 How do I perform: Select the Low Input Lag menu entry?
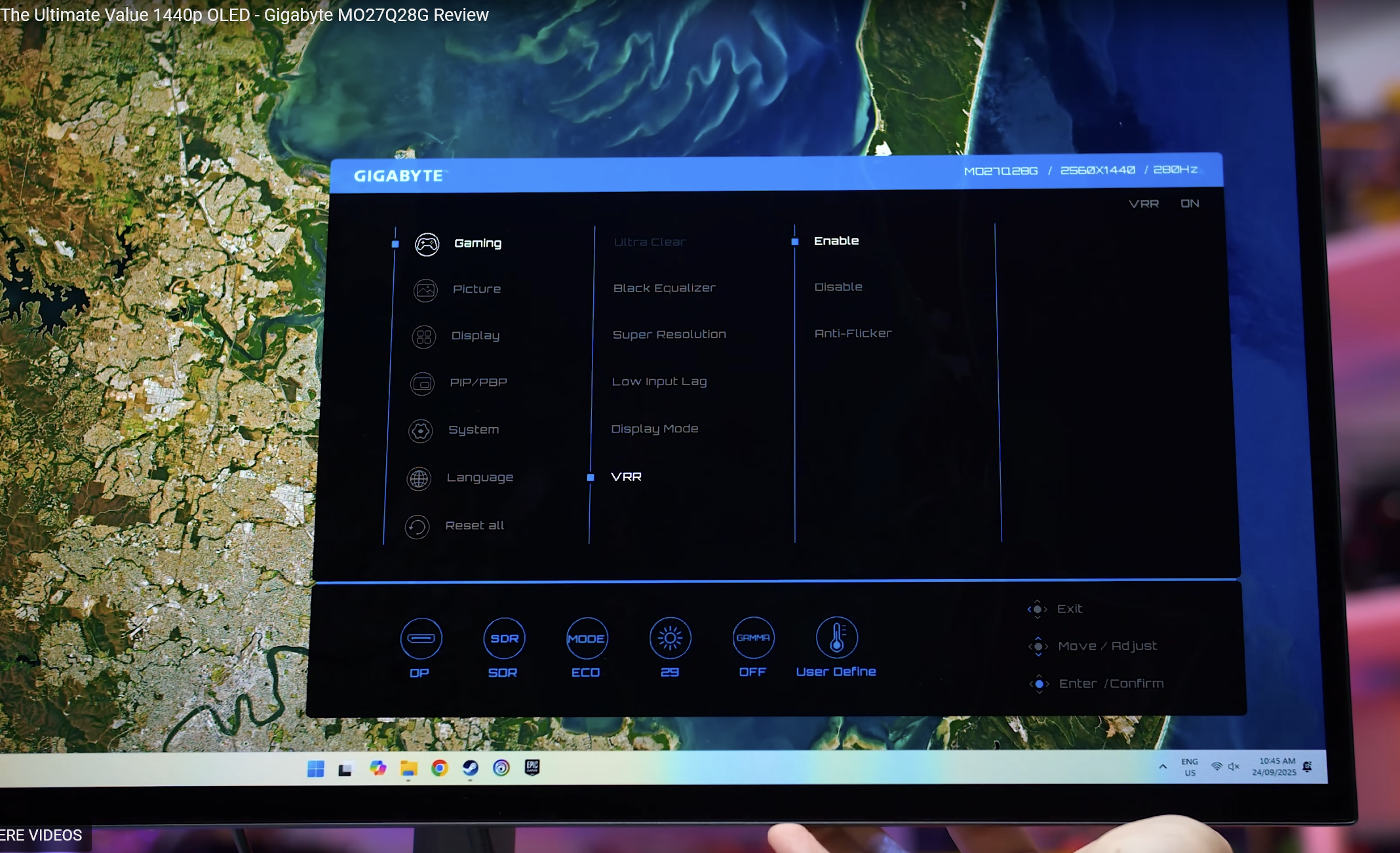coord(659,382)
